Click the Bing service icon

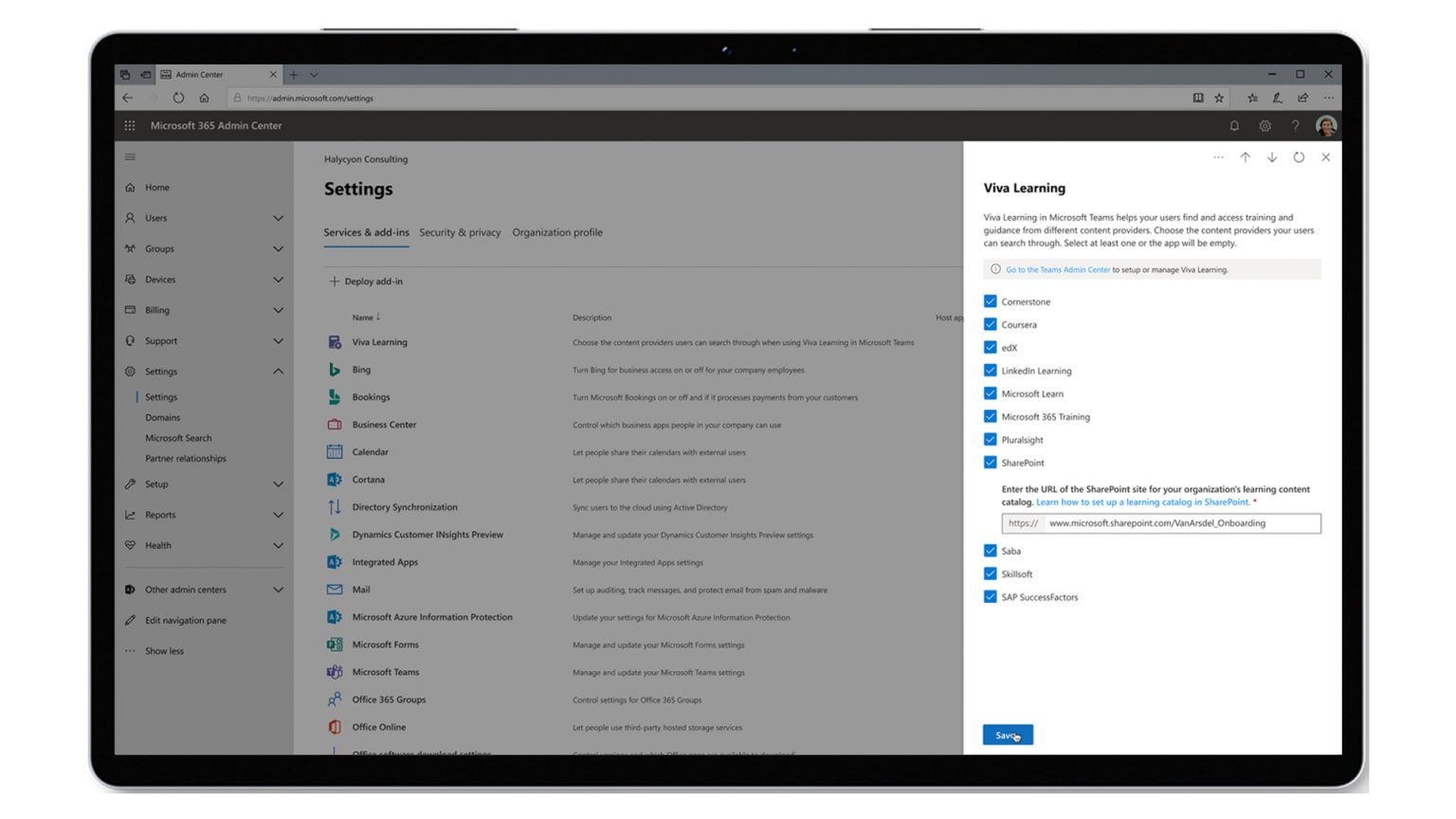[x=335, y=370]
